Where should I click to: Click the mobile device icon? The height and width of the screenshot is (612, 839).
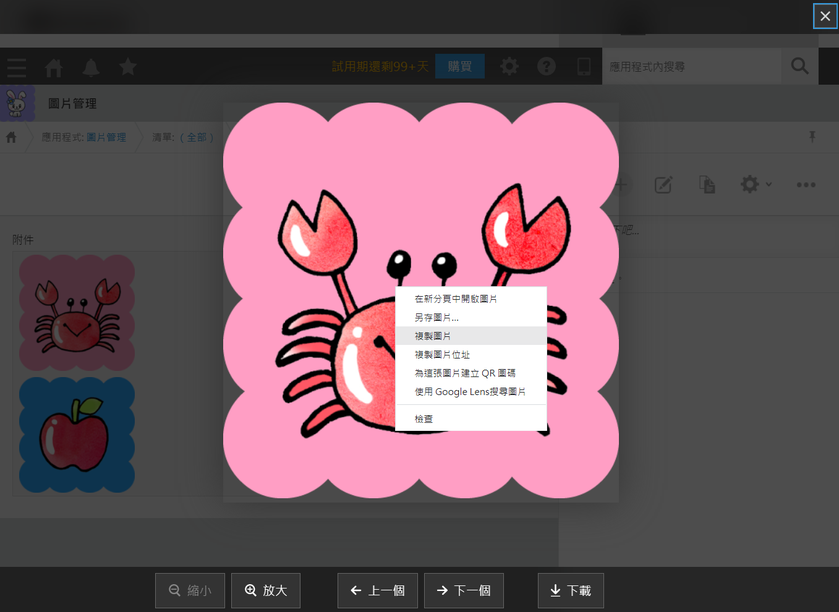[584, 67]
